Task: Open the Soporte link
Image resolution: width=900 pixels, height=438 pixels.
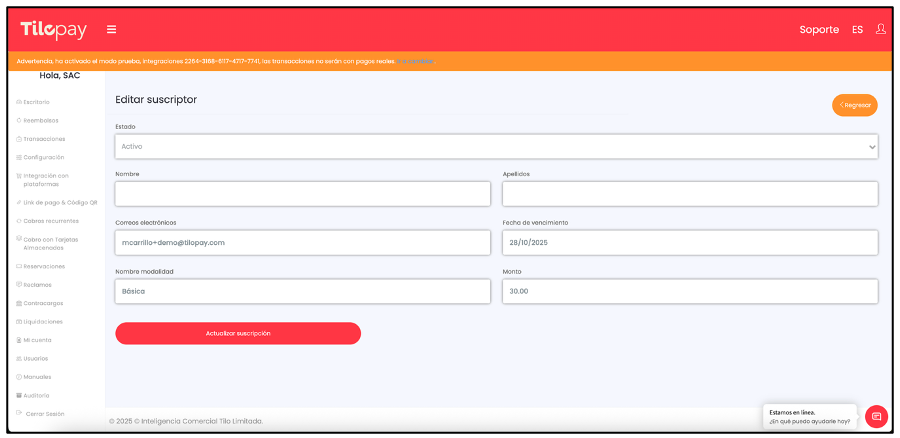Action: click(x=819, y=30)
